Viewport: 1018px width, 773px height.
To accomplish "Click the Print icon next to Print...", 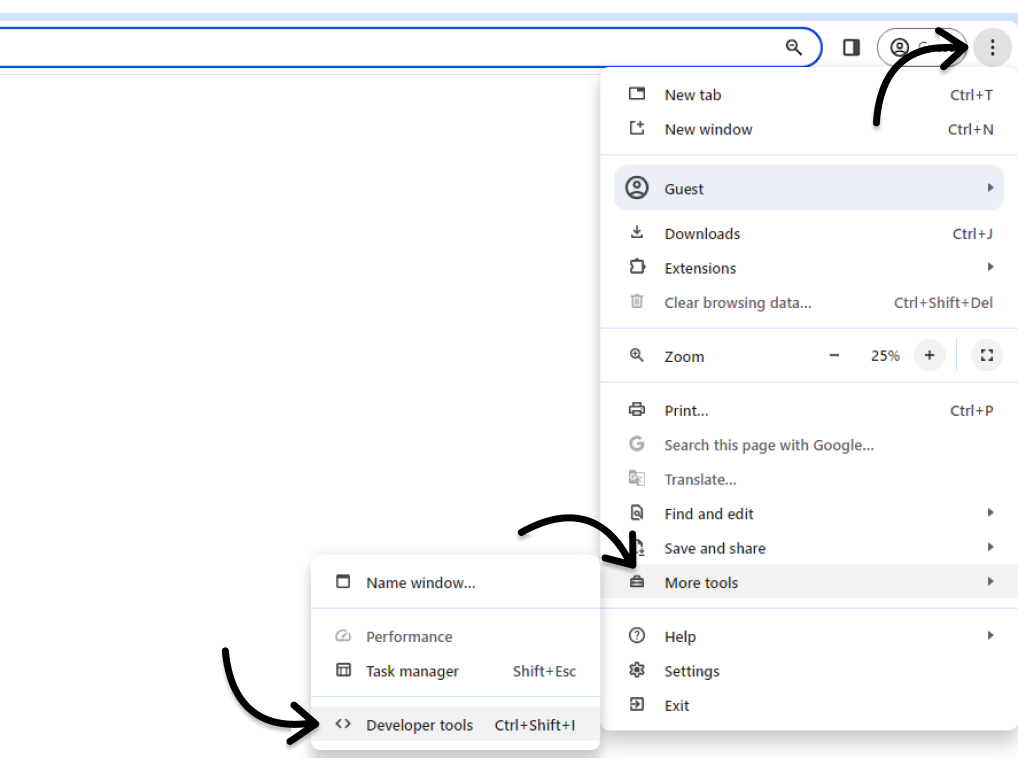I will pyautogui.click(x=637, y=410).
